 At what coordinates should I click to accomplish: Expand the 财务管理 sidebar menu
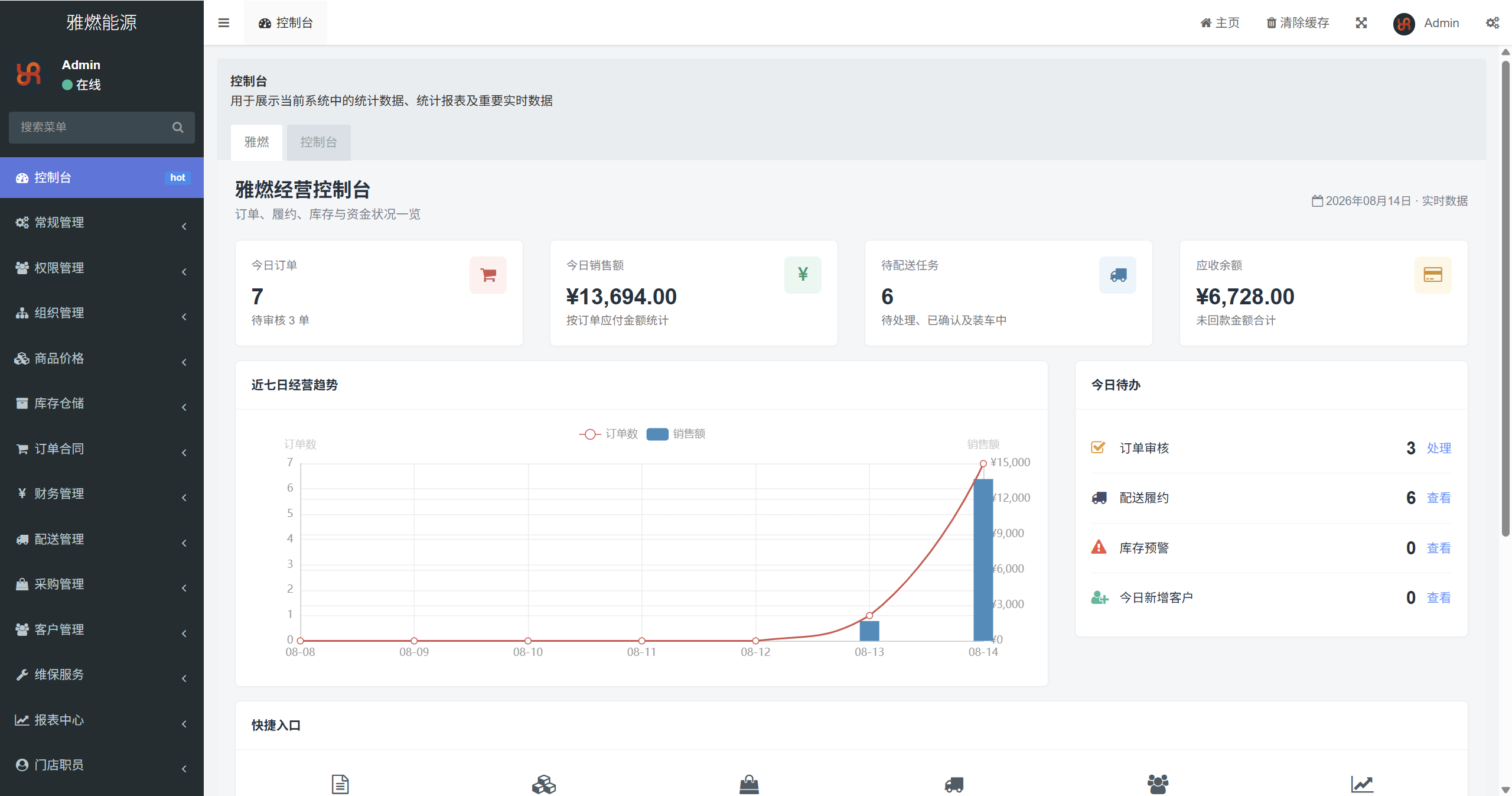102,494
